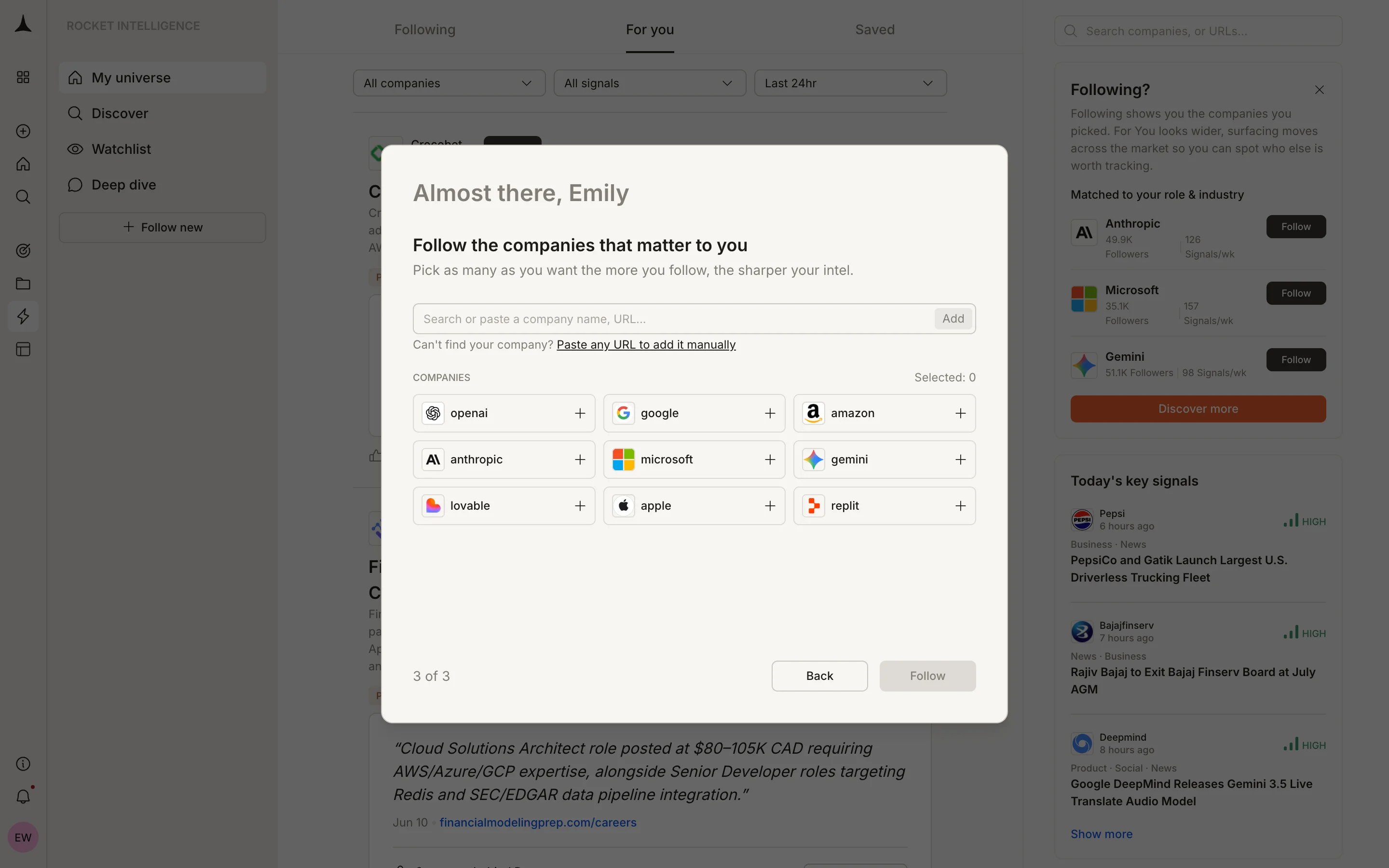Click the Rocket logo icon
Viewport: 1389px width, 868px height.
[x=23, y=24]
